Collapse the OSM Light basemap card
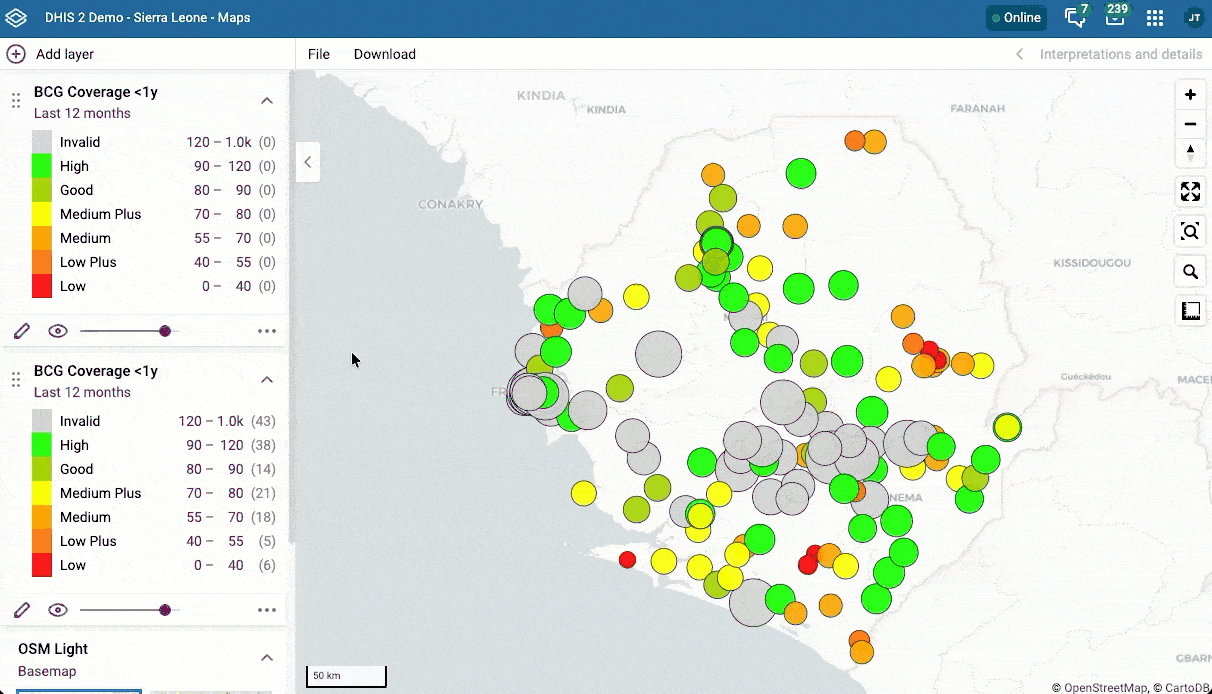 pyautogui.click(x=267, y=657)
